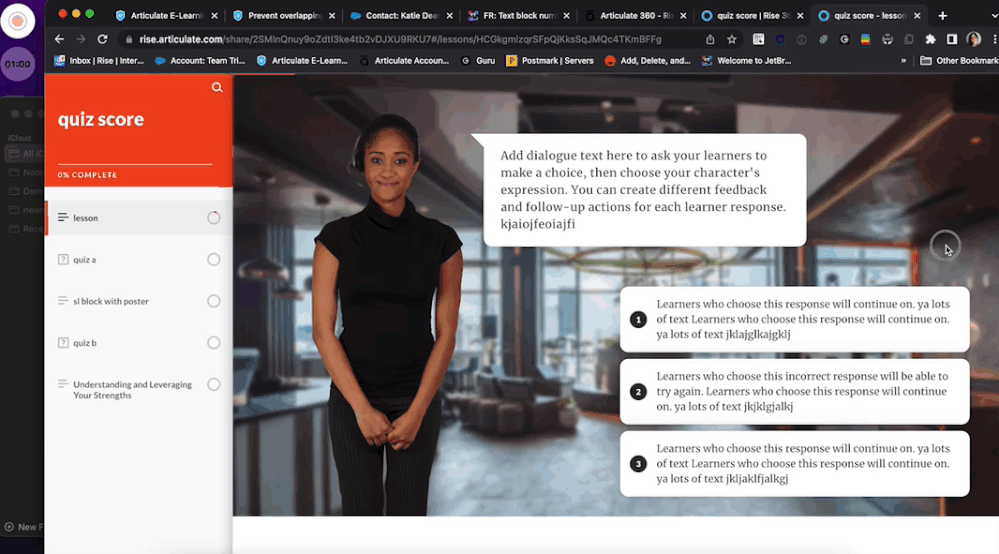
Task: Open the paperclip-style link extension icon
Action: [x=823, y=39]
